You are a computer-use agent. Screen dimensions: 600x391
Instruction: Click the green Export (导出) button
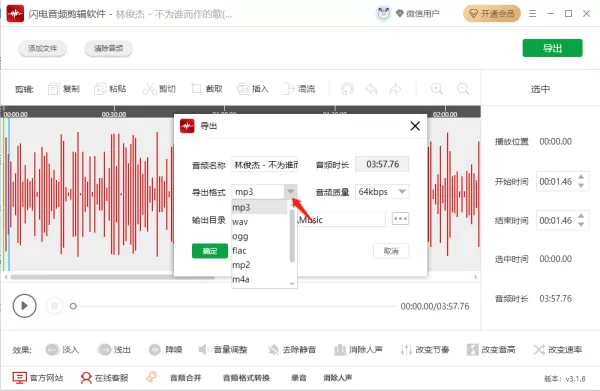tap(553, 48)
